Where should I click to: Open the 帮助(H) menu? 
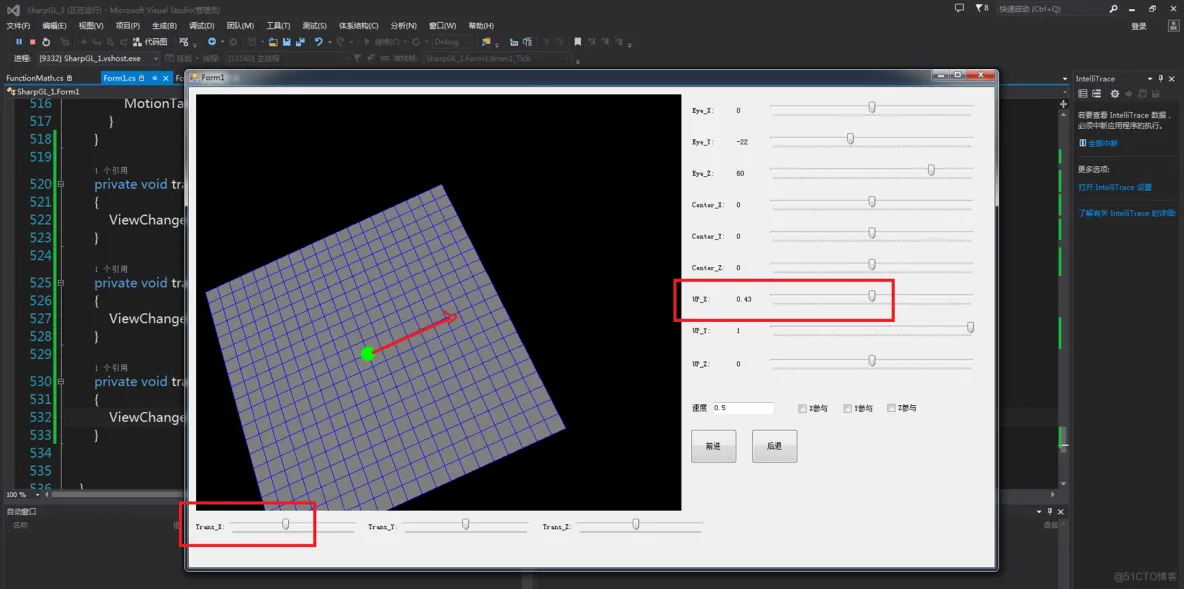click(481, 26)
